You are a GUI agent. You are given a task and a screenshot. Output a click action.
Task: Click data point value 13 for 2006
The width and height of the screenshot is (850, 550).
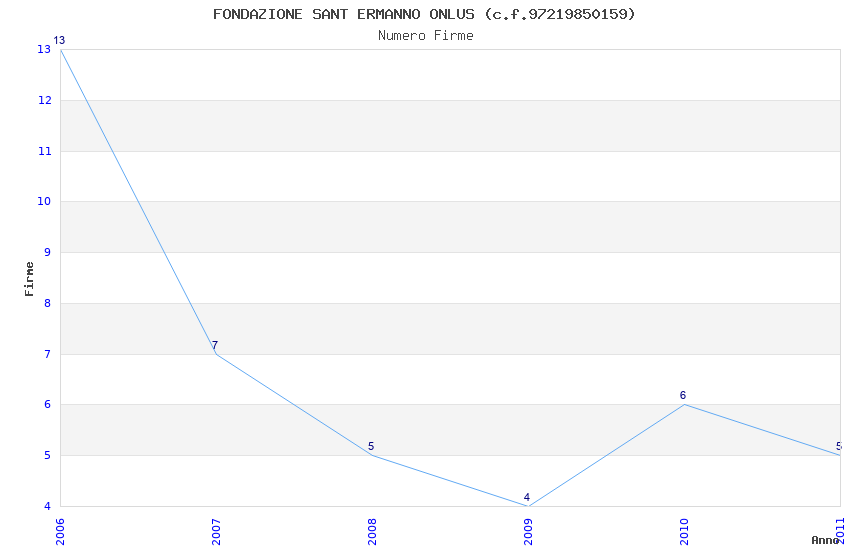tap(59, 40)
